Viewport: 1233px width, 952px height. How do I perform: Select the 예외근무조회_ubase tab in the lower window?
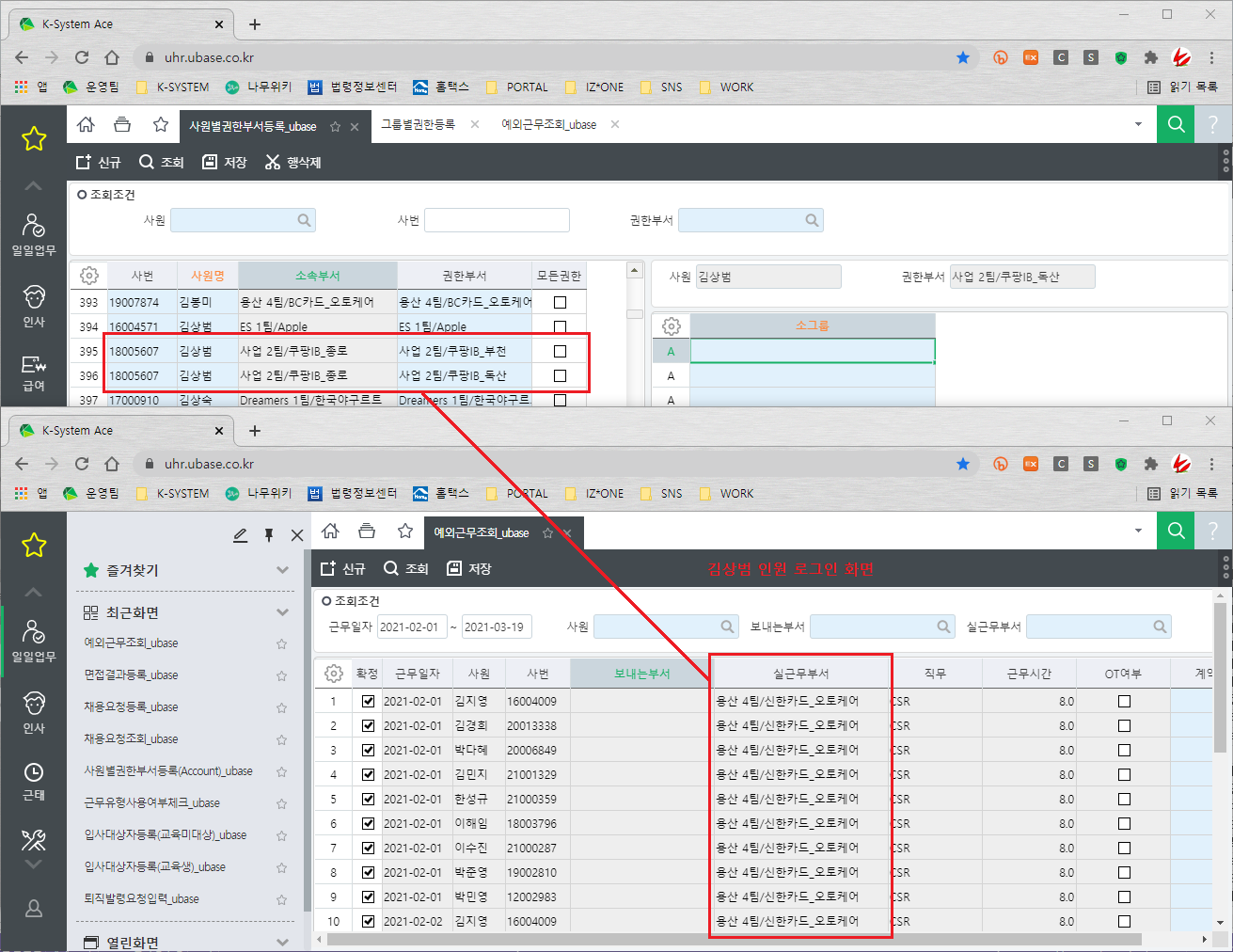[481, 532]
